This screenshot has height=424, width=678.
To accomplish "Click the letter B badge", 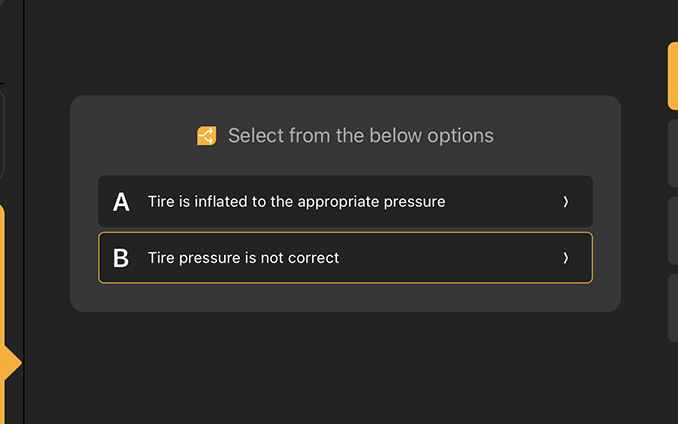I will [x=121, y=258].
